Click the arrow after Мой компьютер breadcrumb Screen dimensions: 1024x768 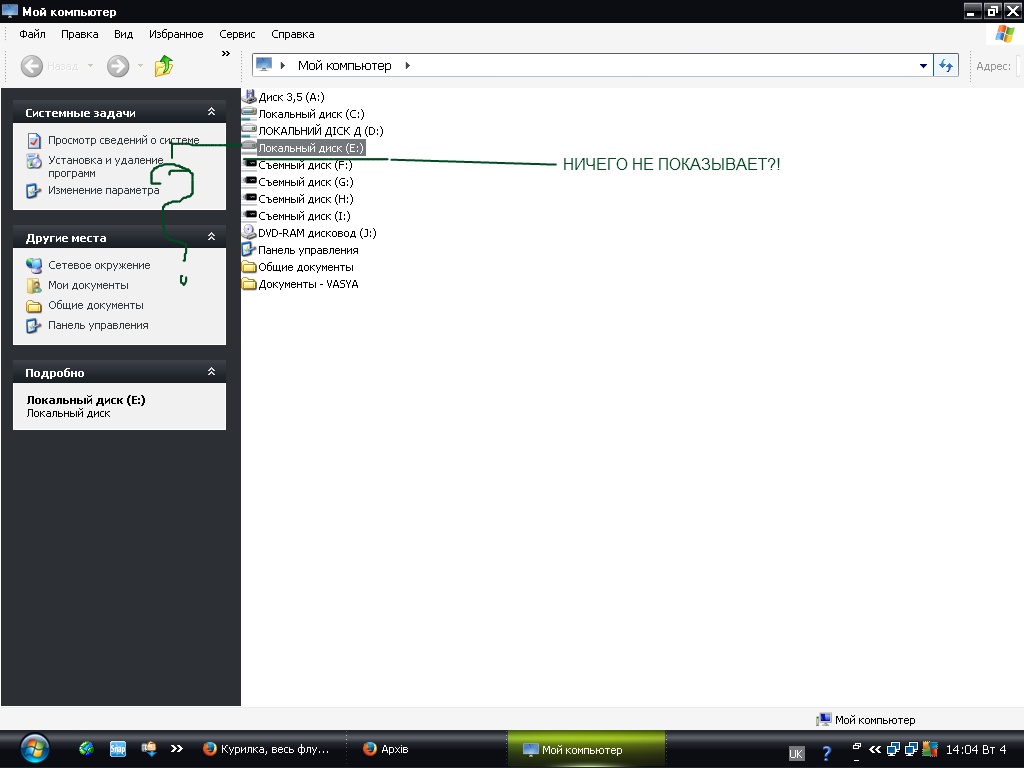(x=408, y=65)
